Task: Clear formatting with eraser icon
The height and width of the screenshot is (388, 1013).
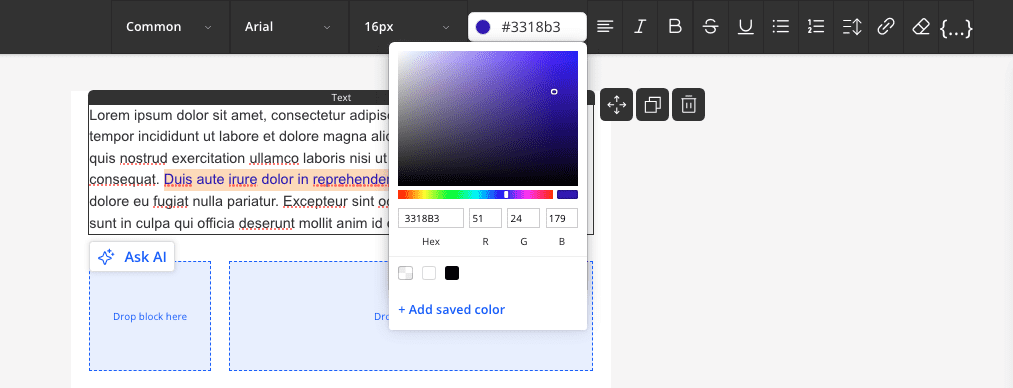Action: (x=921, y=26)
